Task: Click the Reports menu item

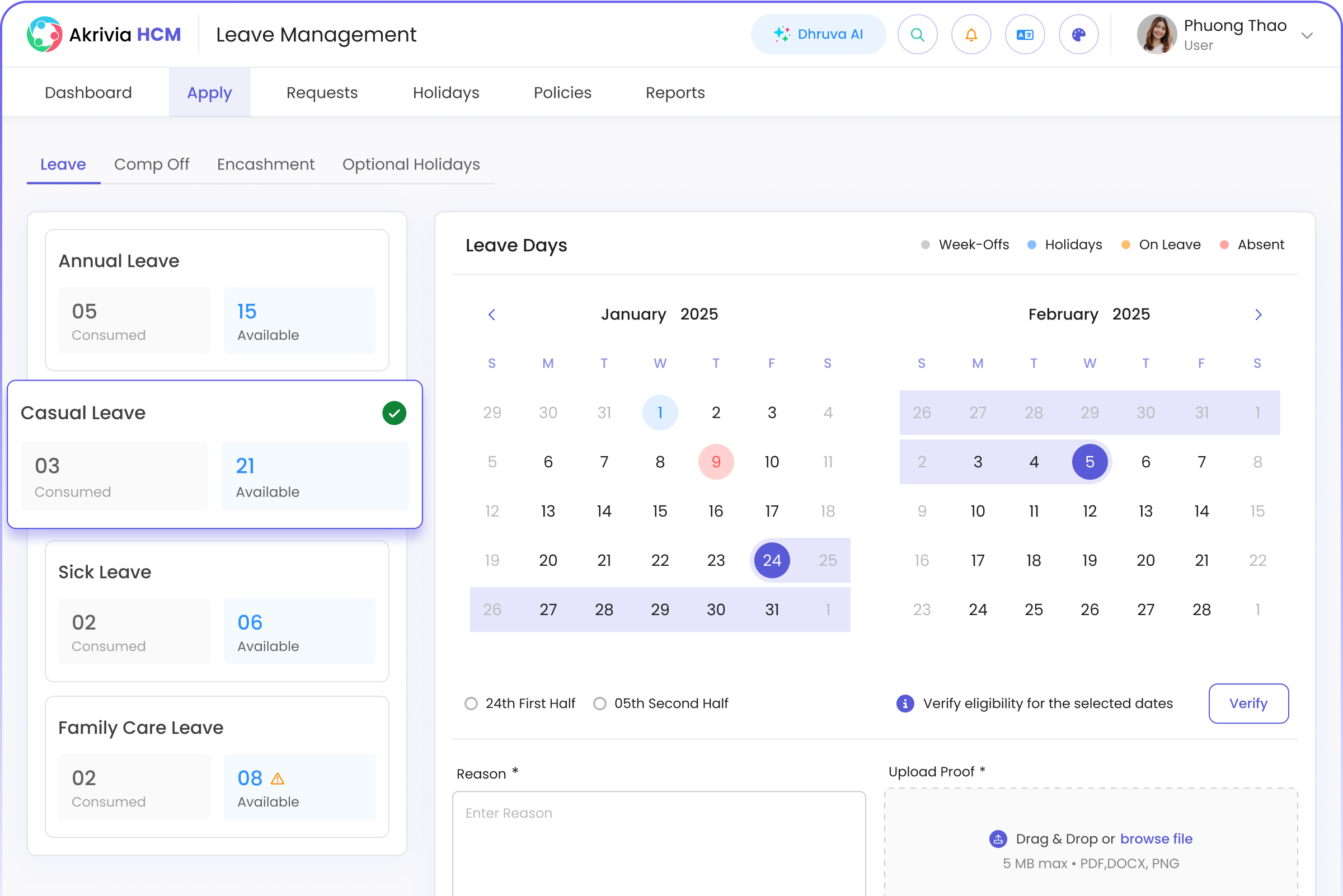Action: 676,92
